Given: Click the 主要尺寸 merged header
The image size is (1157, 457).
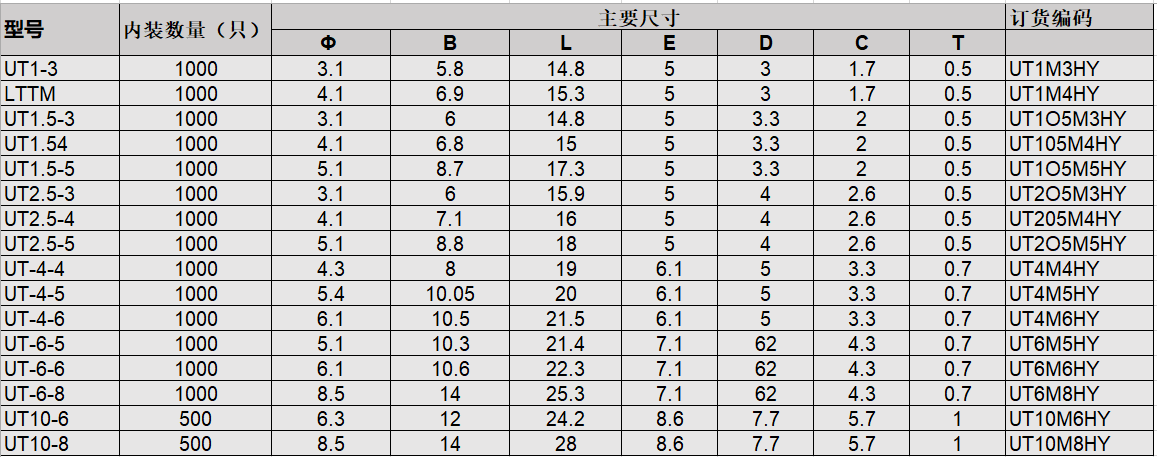Looking at the screenshot, I should coord(638,17).
